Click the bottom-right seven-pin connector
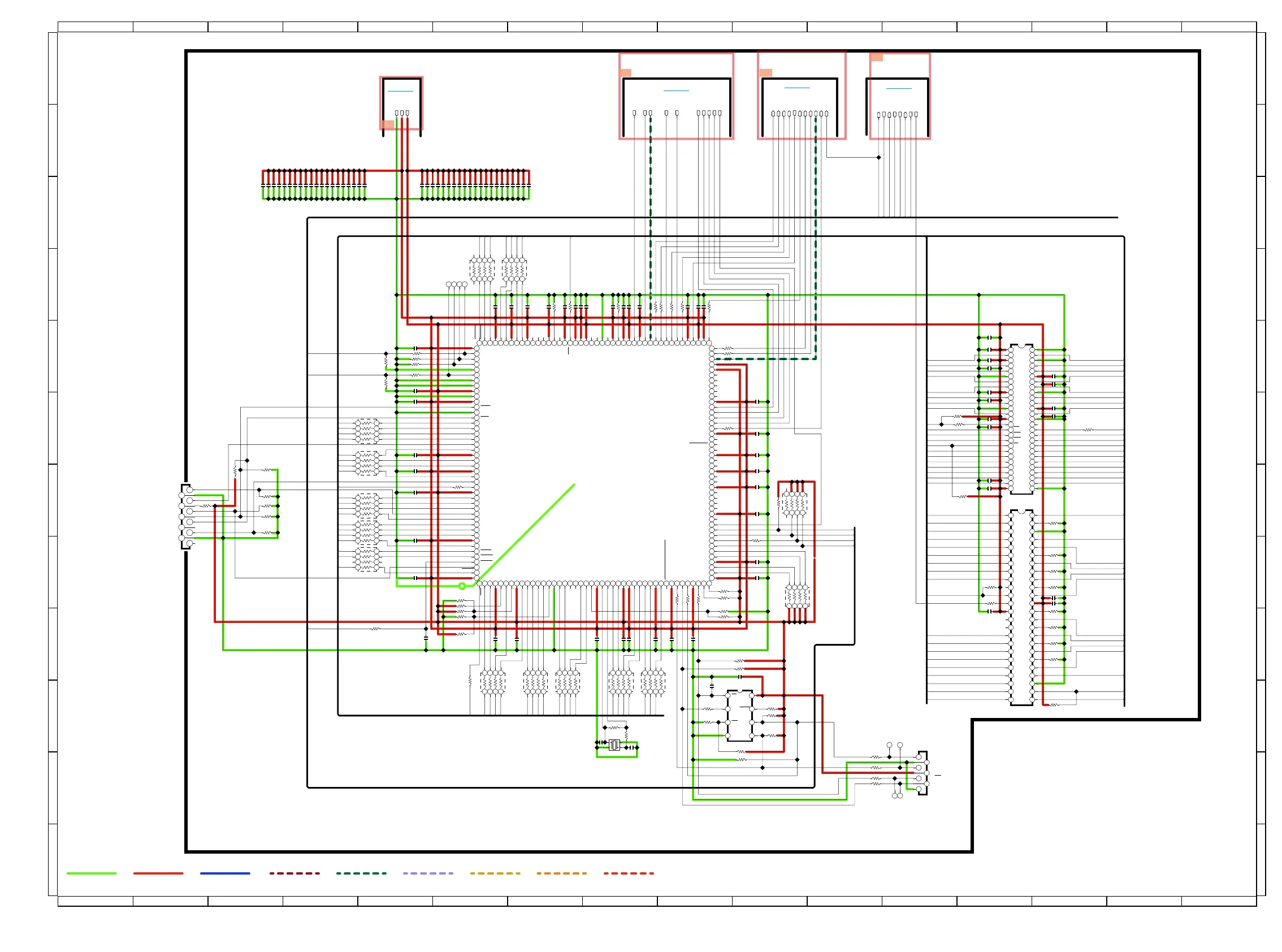The width and height of the screenshot is (1282, 952). [922, 773]
